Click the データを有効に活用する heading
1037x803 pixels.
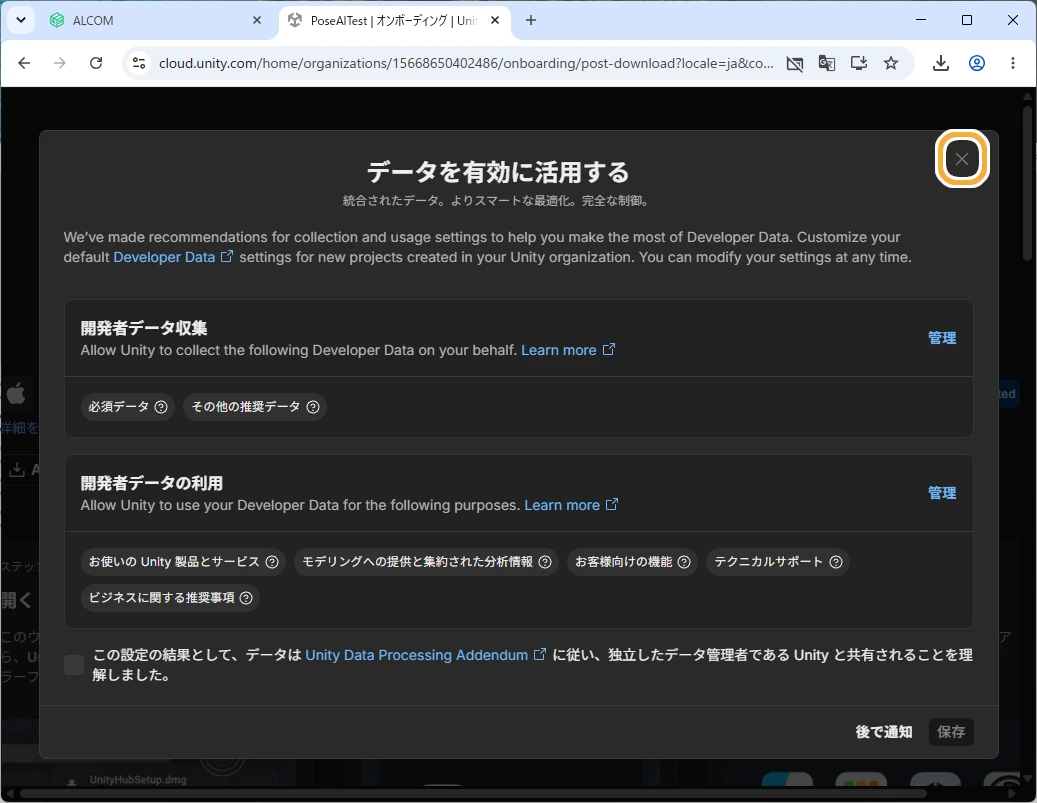point(498,172)
